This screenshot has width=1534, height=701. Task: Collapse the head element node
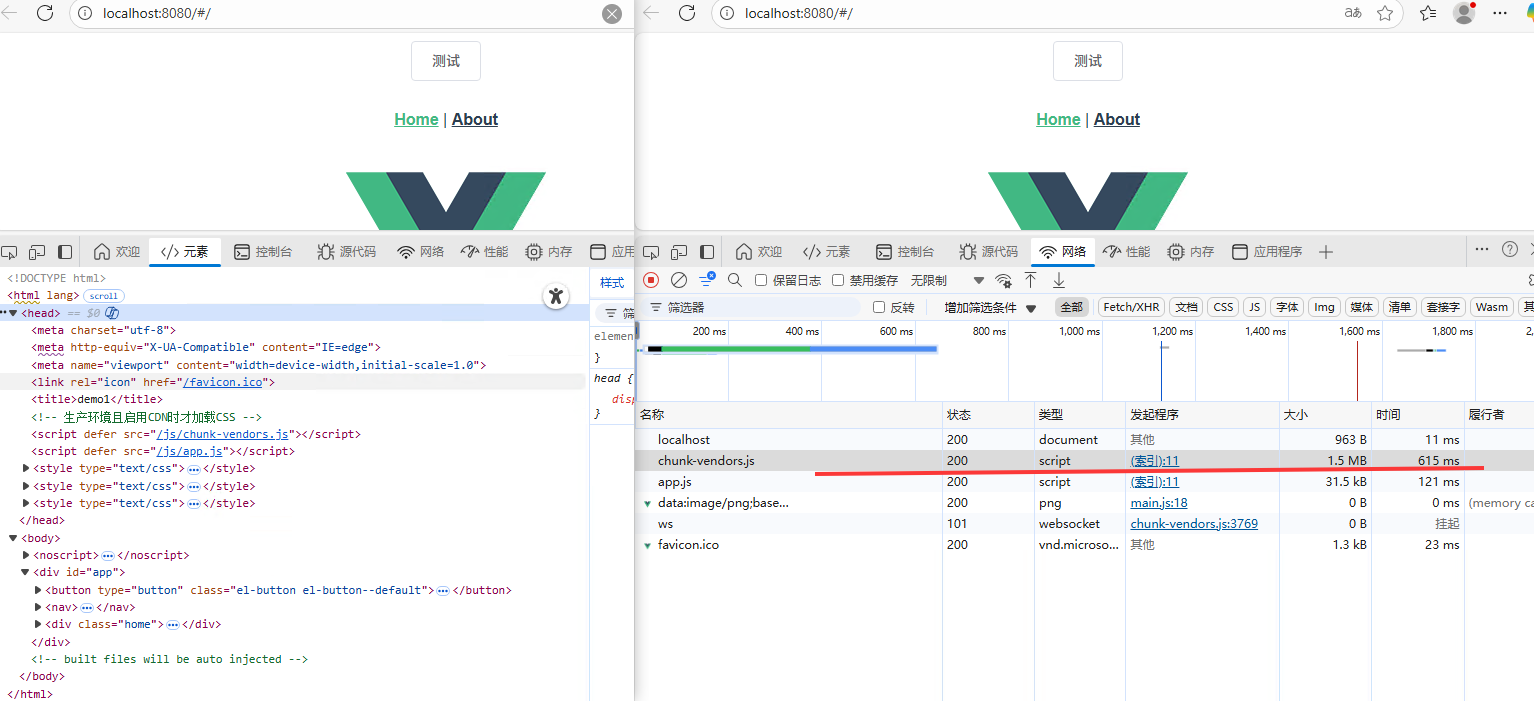[x=13, y=313]
